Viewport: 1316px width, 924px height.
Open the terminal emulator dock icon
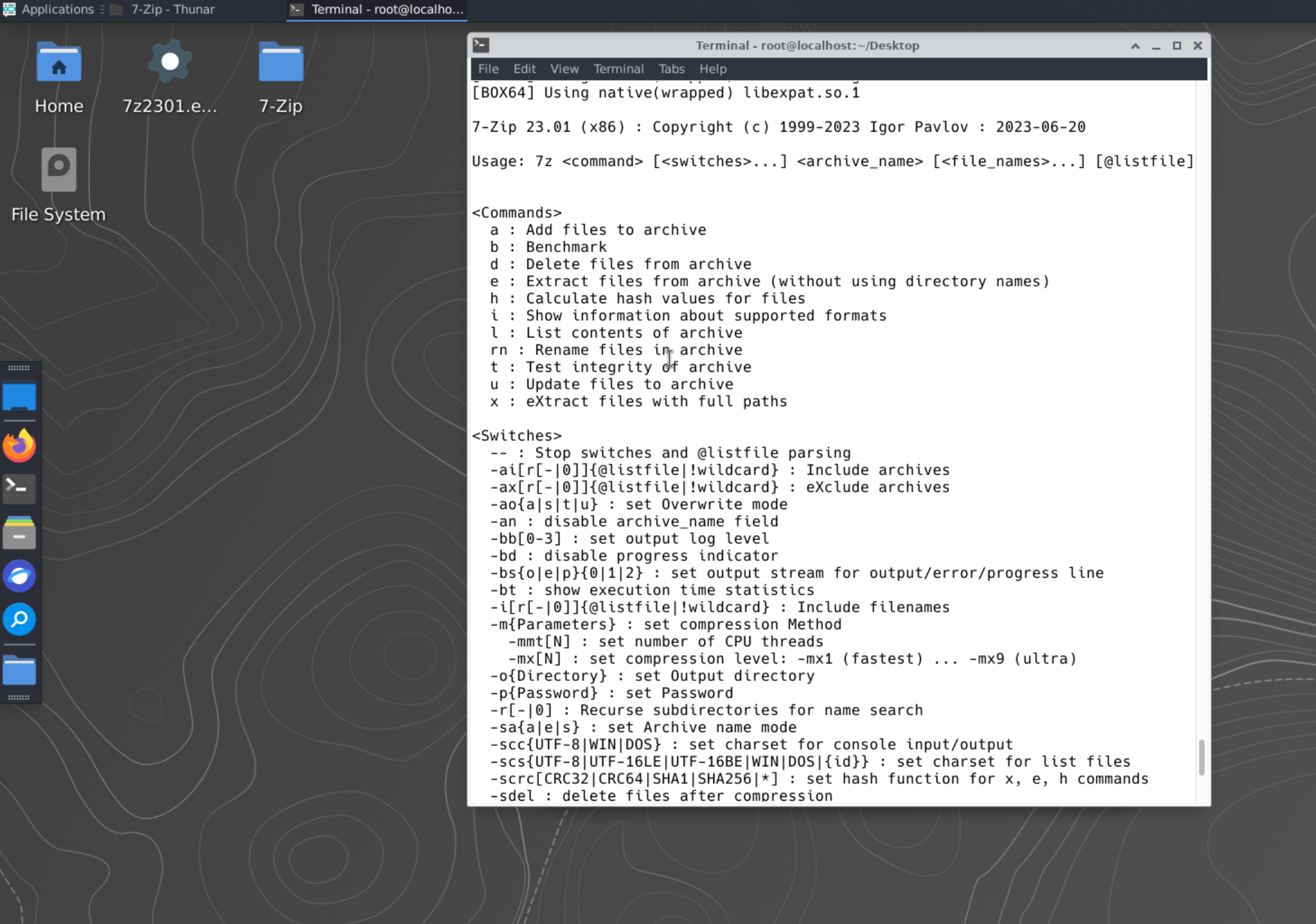19,488
